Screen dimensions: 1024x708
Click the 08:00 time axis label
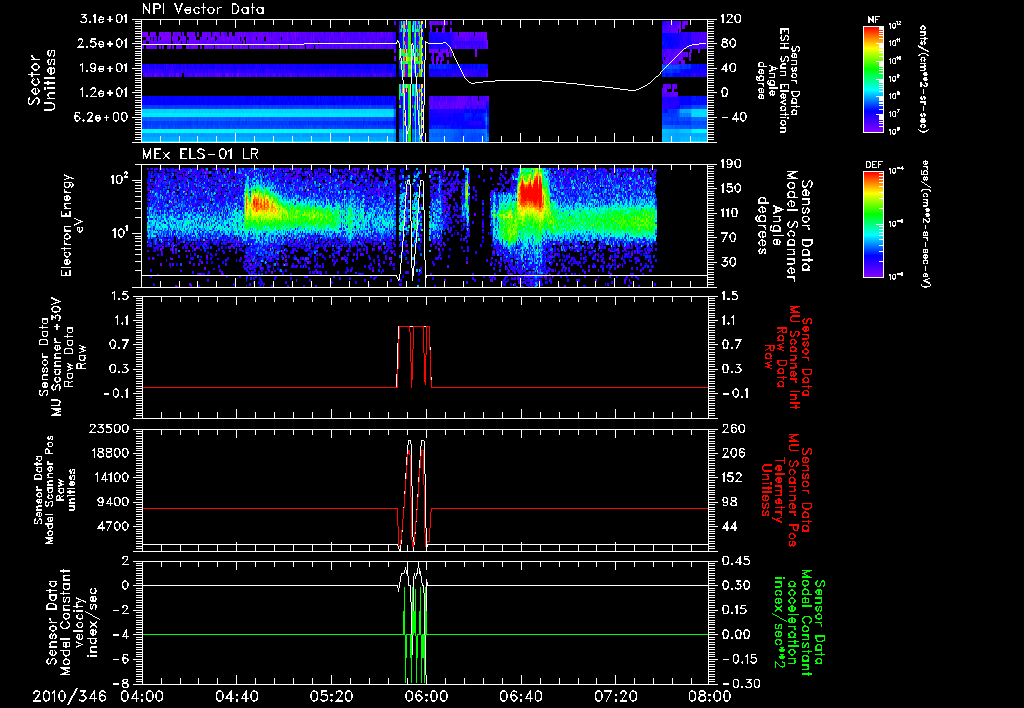point(710,697)
